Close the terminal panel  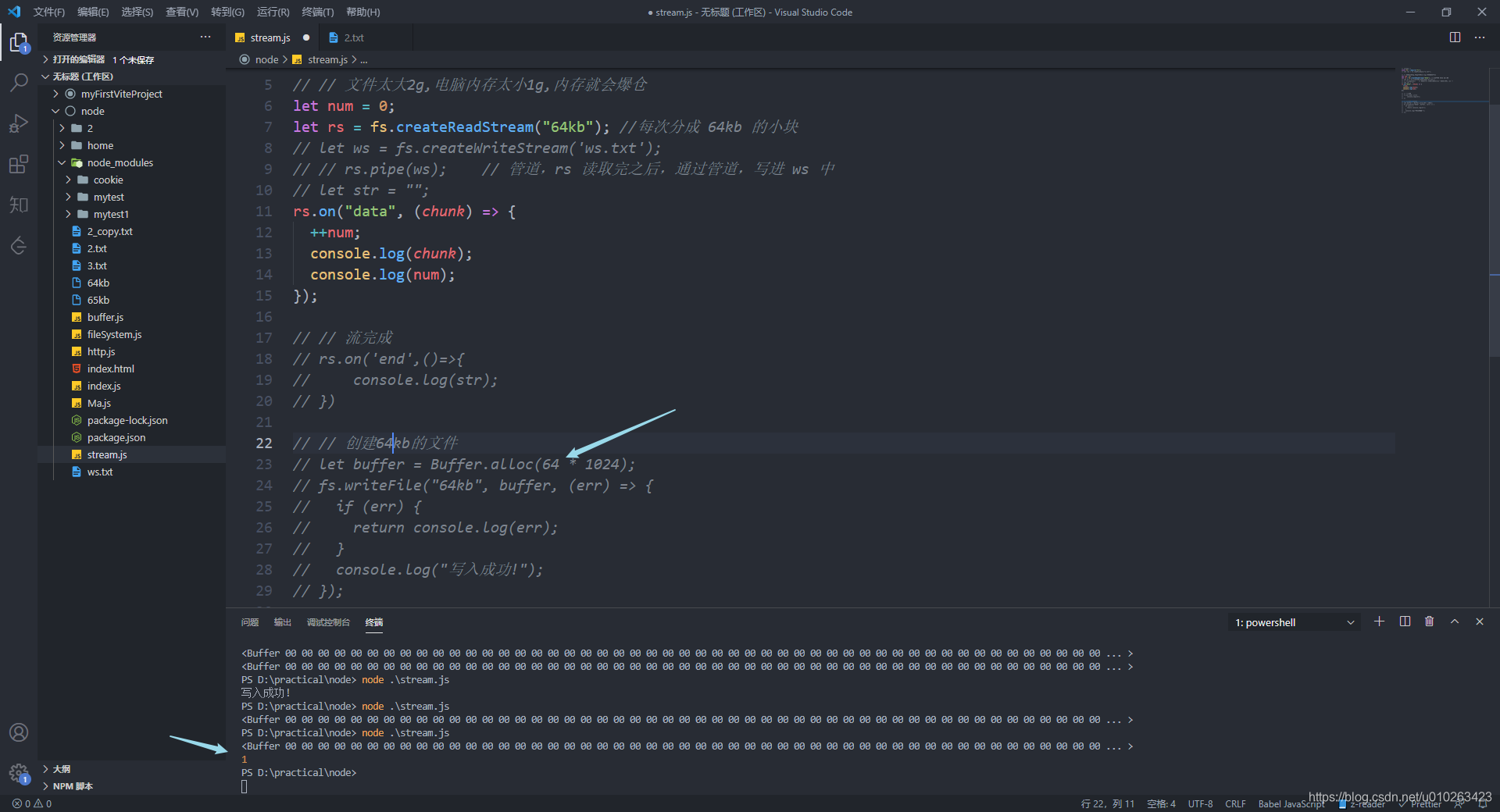(x=1480, y=621)
